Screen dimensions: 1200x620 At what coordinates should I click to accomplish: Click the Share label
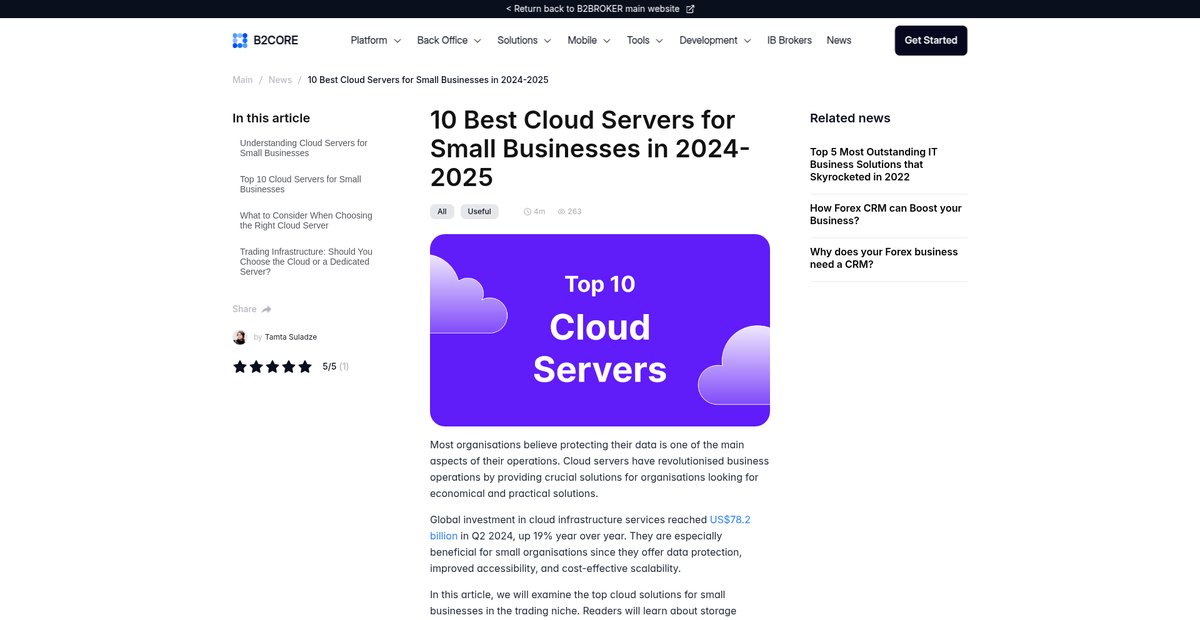coord(244,309)
